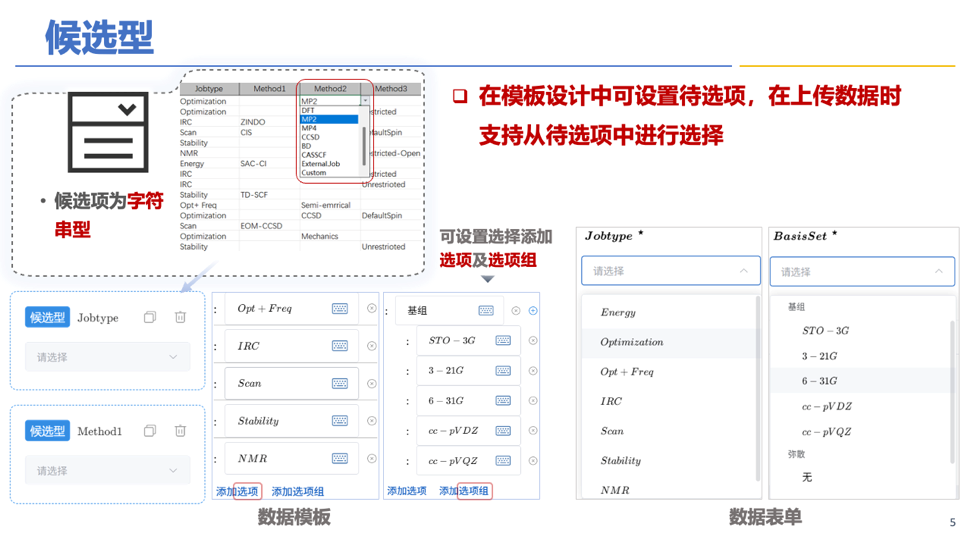Screen dimensions: 971x546
Task: Click keyboard icon in the NMR option
Action: [x=340, y=459]
